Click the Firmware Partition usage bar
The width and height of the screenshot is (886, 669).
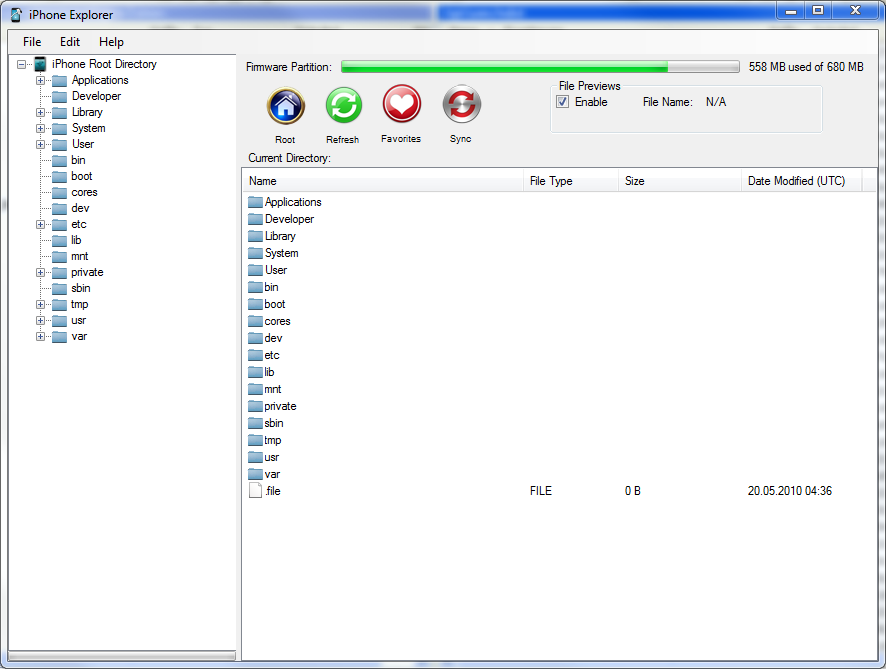(x=540, y=67)
